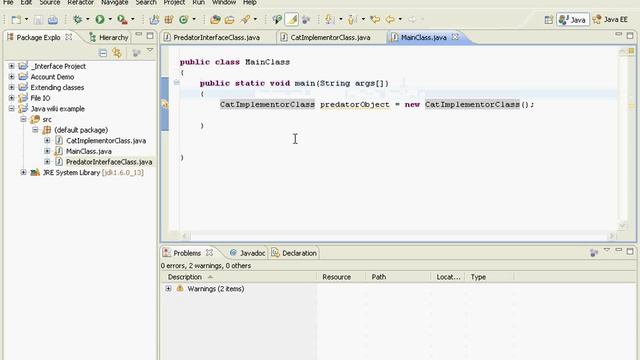Open the Run button dropdown arrow
Viewport: 640px width, 360px height.
(110, 19)
